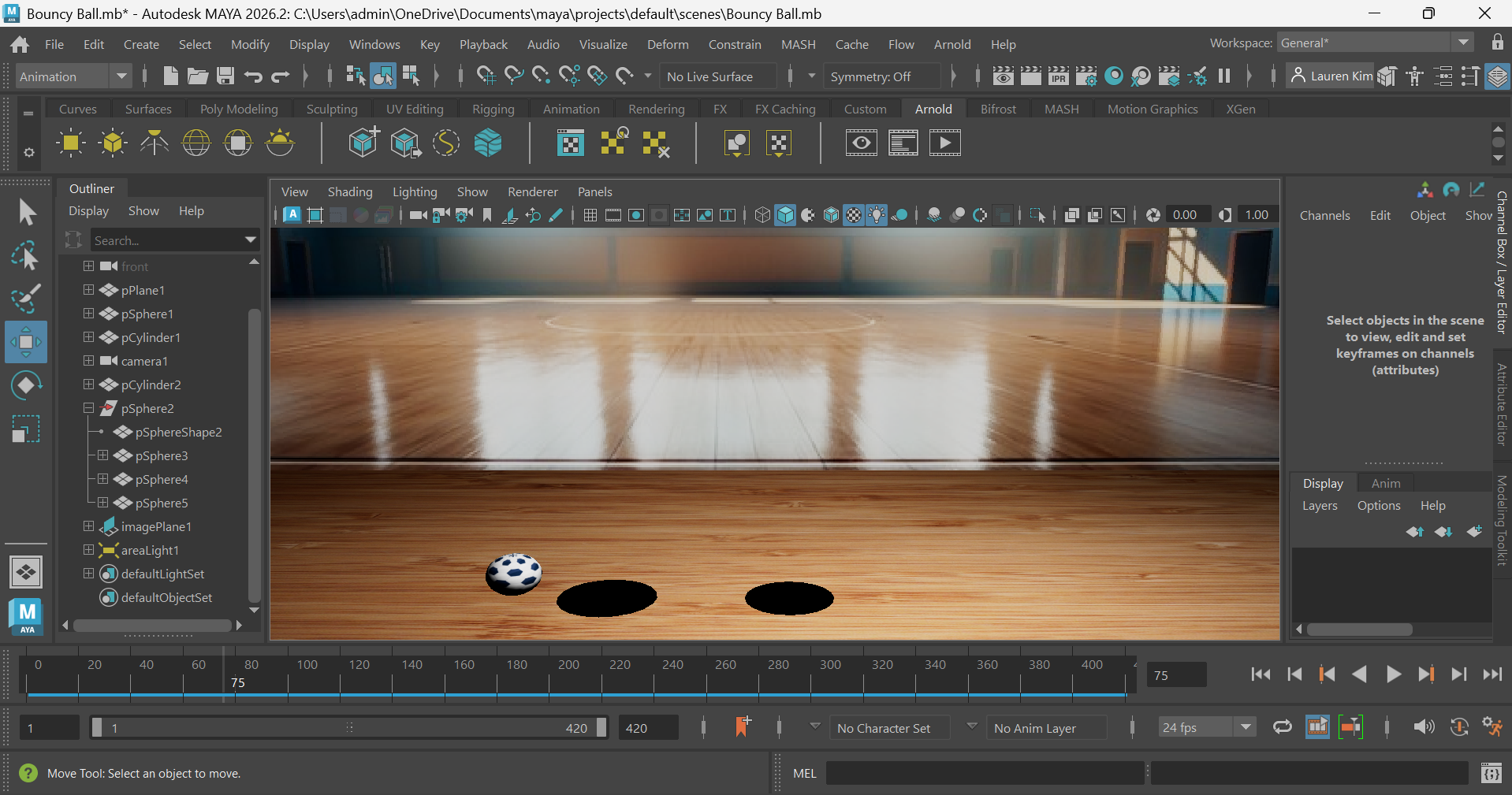Open the Animation menu set dropdown
1512x795 pixels.
[x=73, y=76]
